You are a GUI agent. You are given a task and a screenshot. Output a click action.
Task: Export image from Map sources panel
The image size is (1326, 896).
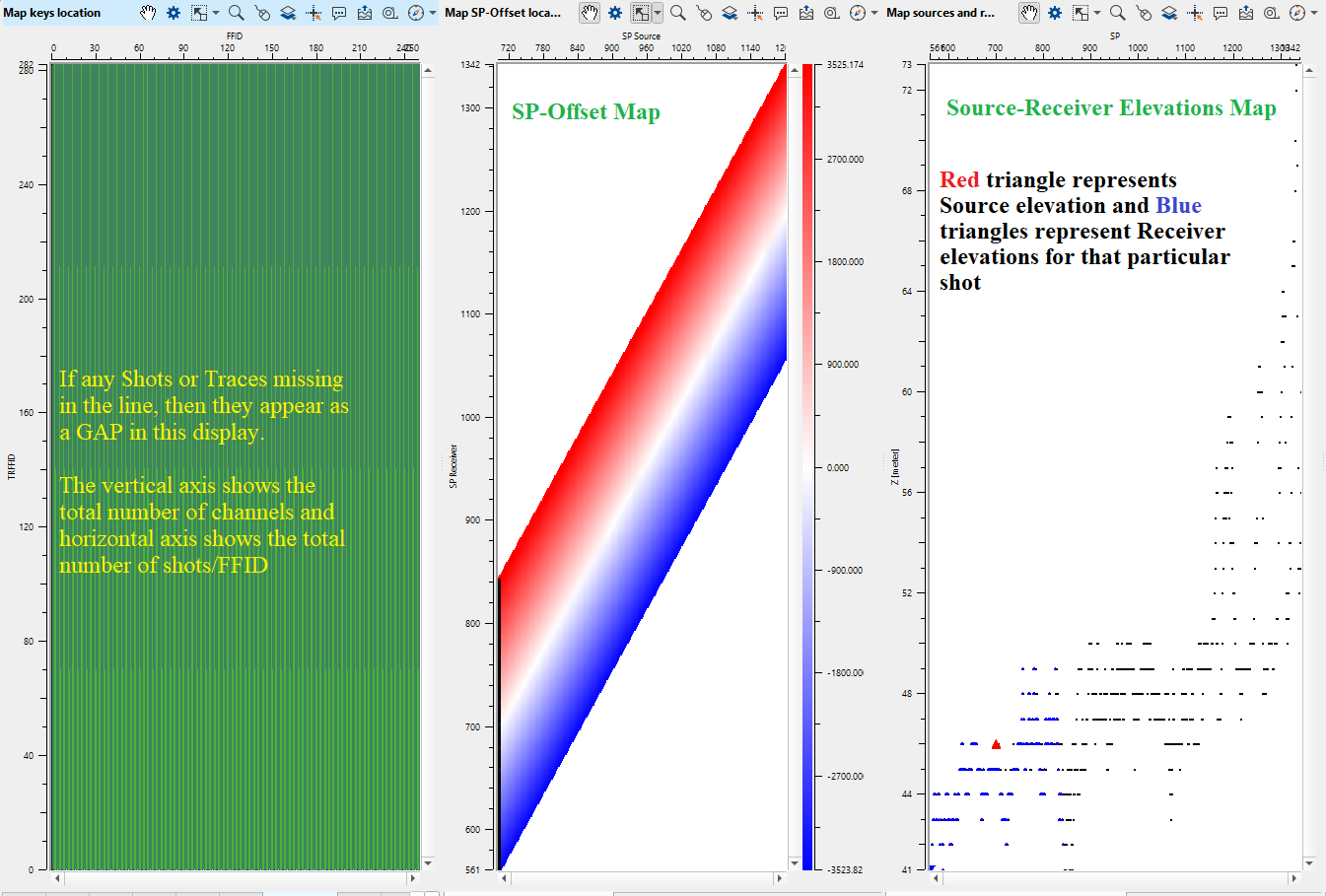click(1246, 13)
